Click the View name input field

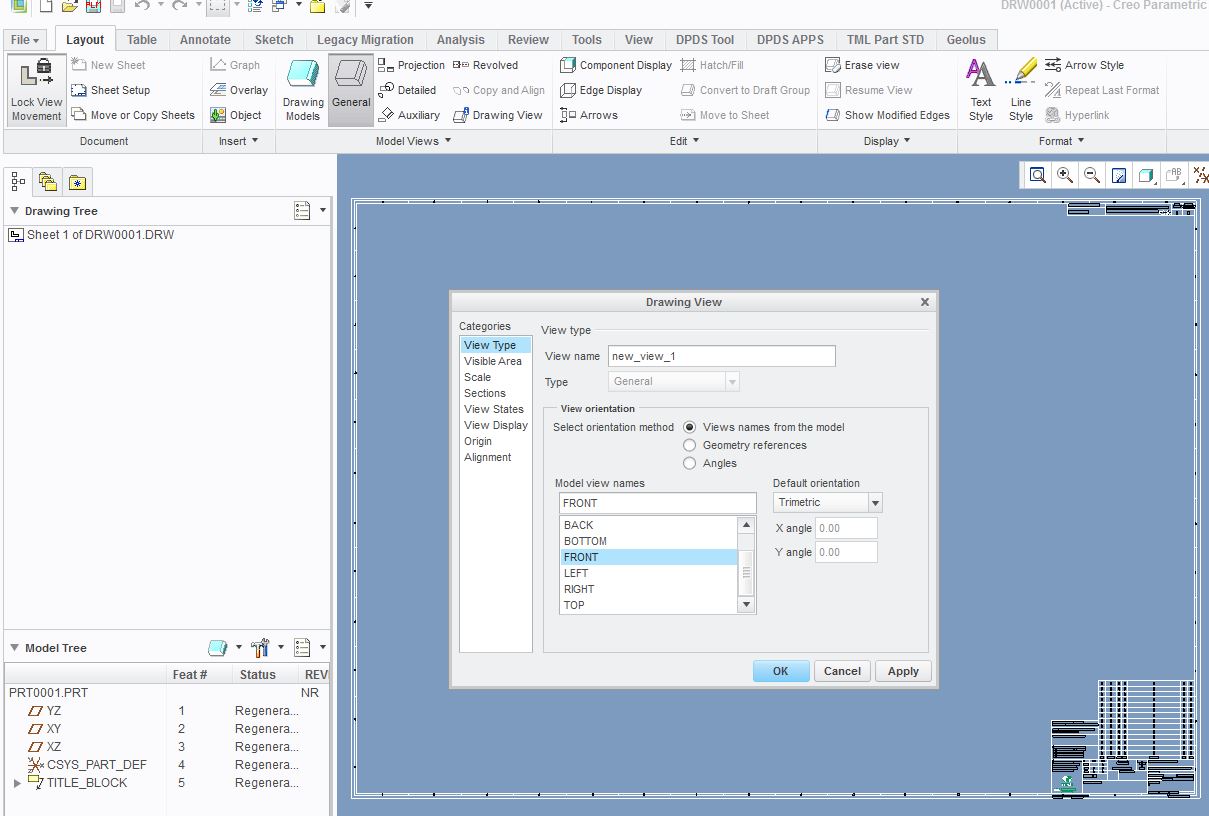[721, 356]
